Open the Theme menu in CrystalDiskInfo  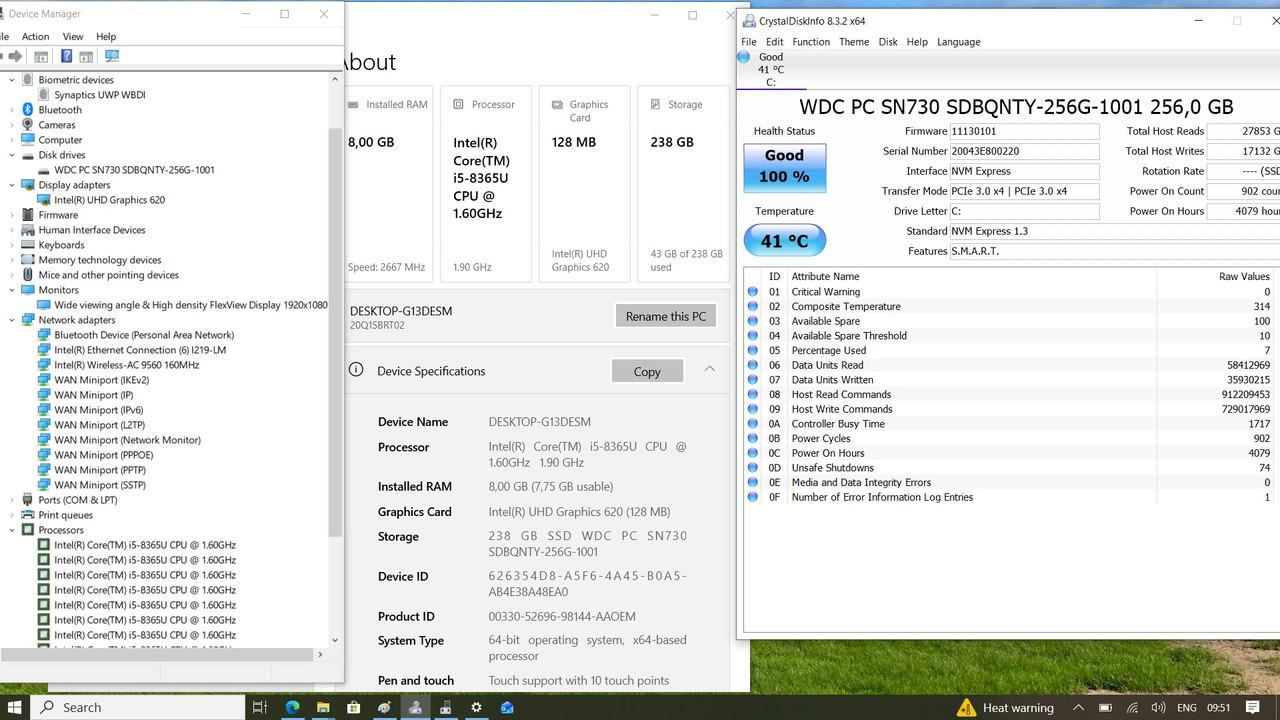point(854,42)
